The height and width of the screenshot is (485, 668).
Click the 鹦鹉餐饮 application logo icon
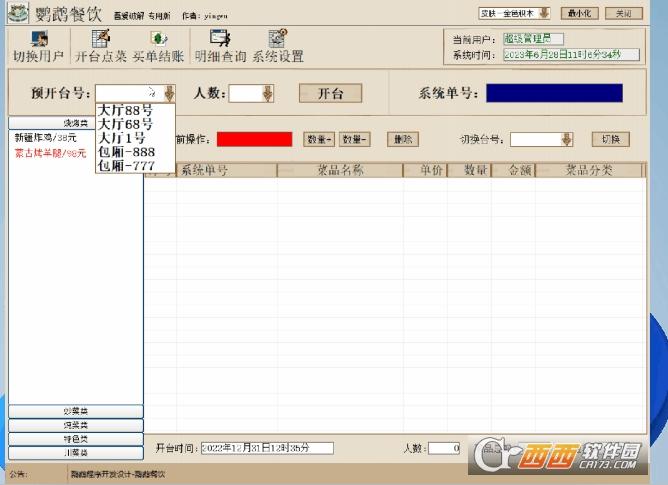[x=18, y=13]
